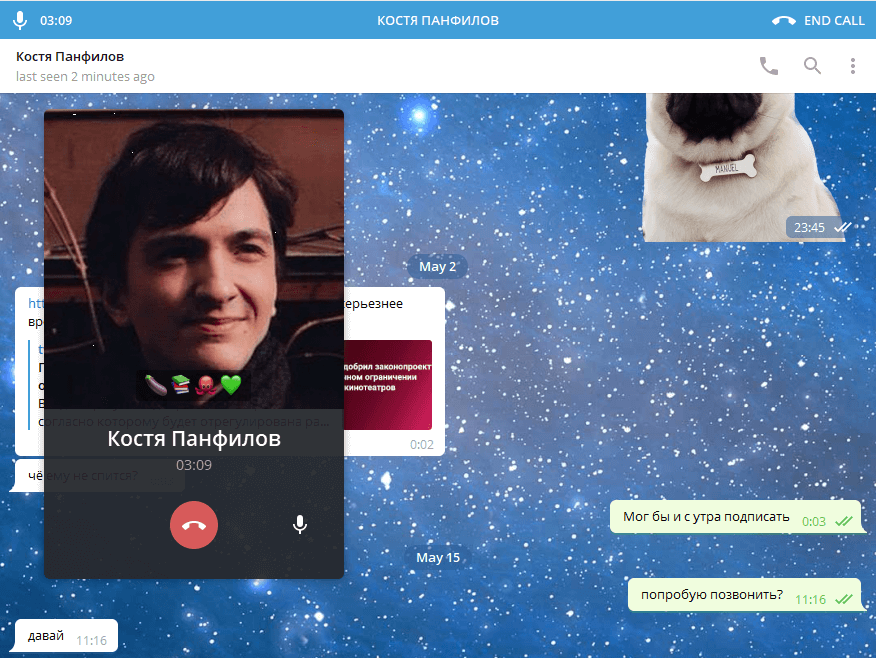Click the "Мог бы и с утра подписать" message
Viewport: 876px width, 658px height.
736,517
